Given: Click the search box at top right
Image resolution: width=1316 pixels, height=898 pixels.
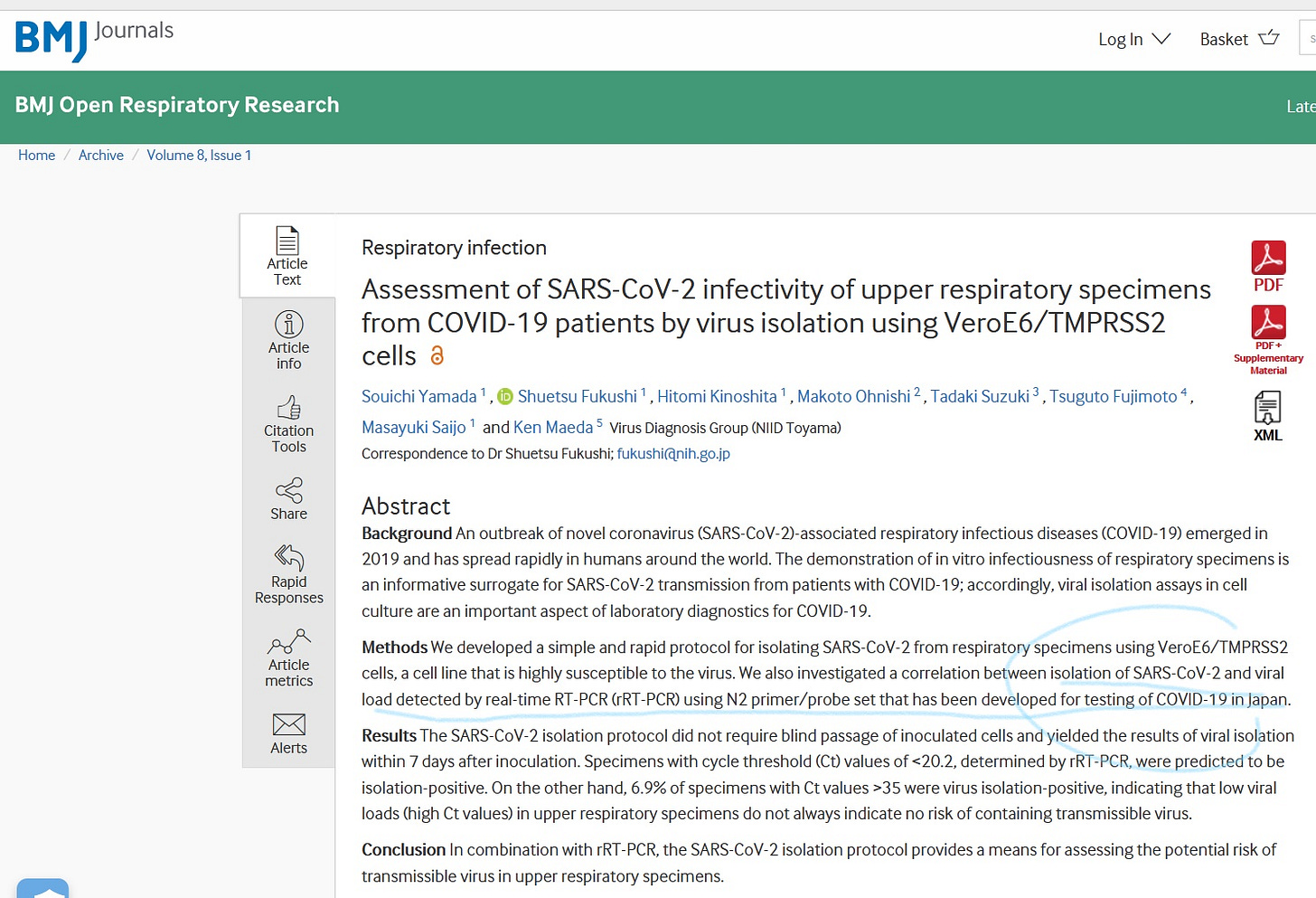Looking at the screenshot, I should [1308, 39].
